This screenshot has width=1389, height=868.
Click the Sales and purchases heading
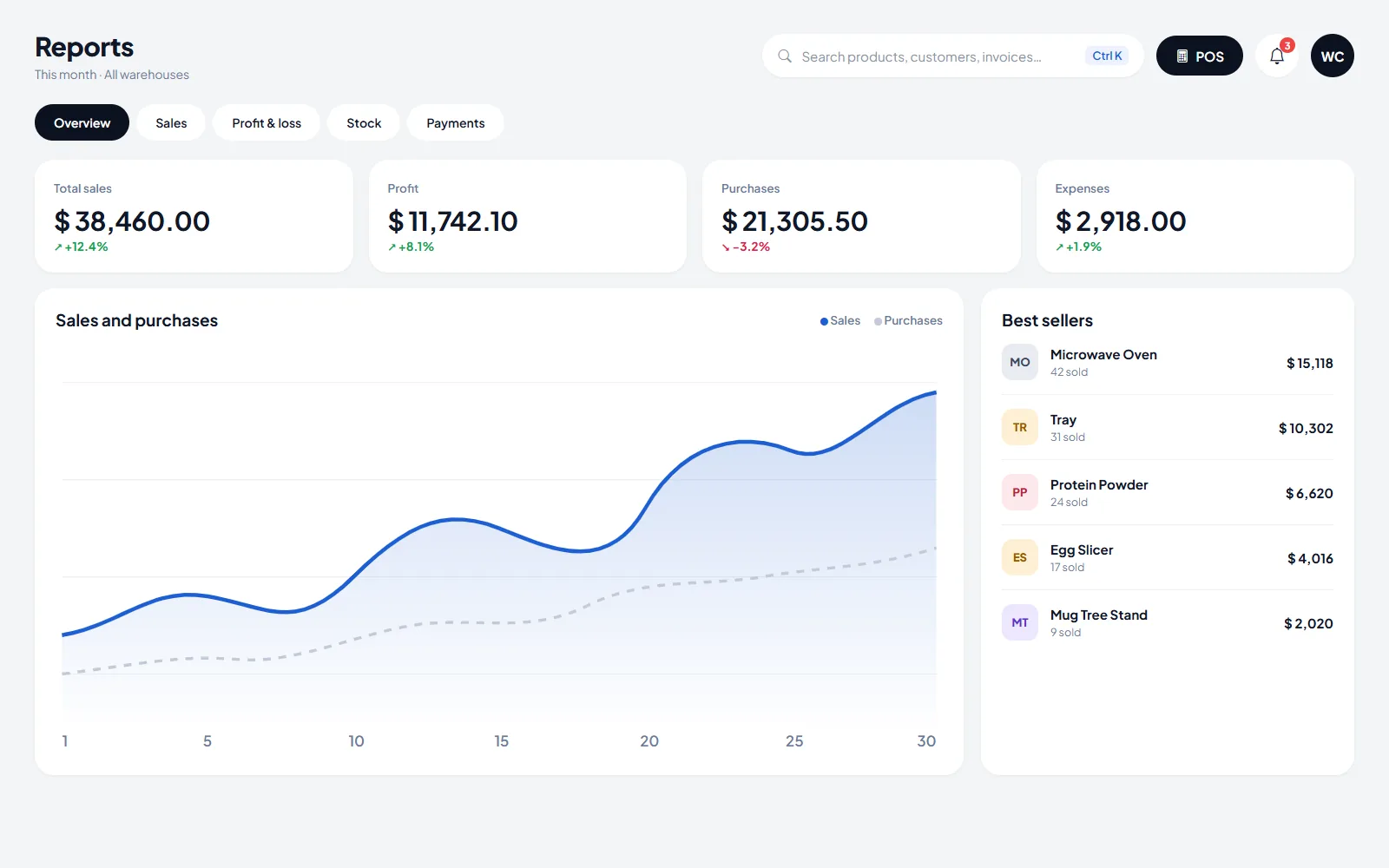click(137, 321)
